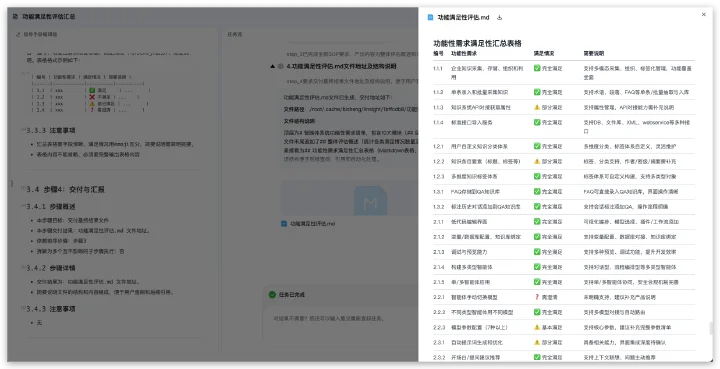The width and height of the screenshot is (720, 369).
Task: Select row number 2.1.4
Action: (x=439, y=267)
